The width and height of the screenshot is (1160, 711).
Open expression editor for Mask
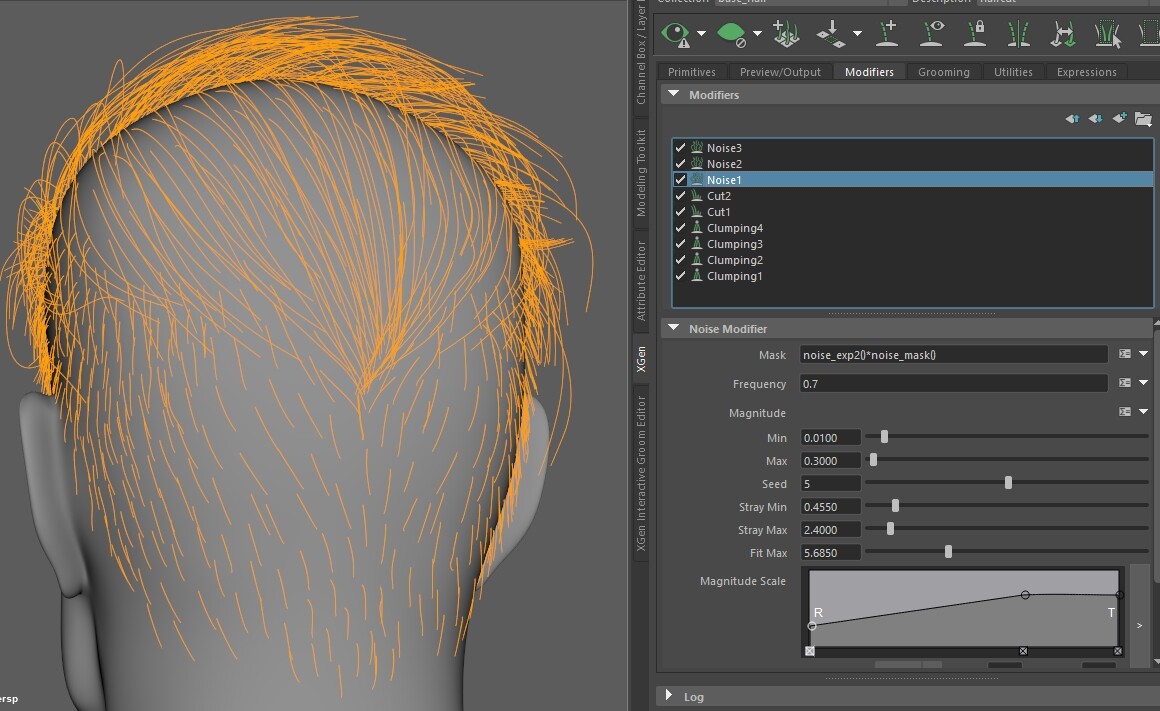[x=1124, y=354]
